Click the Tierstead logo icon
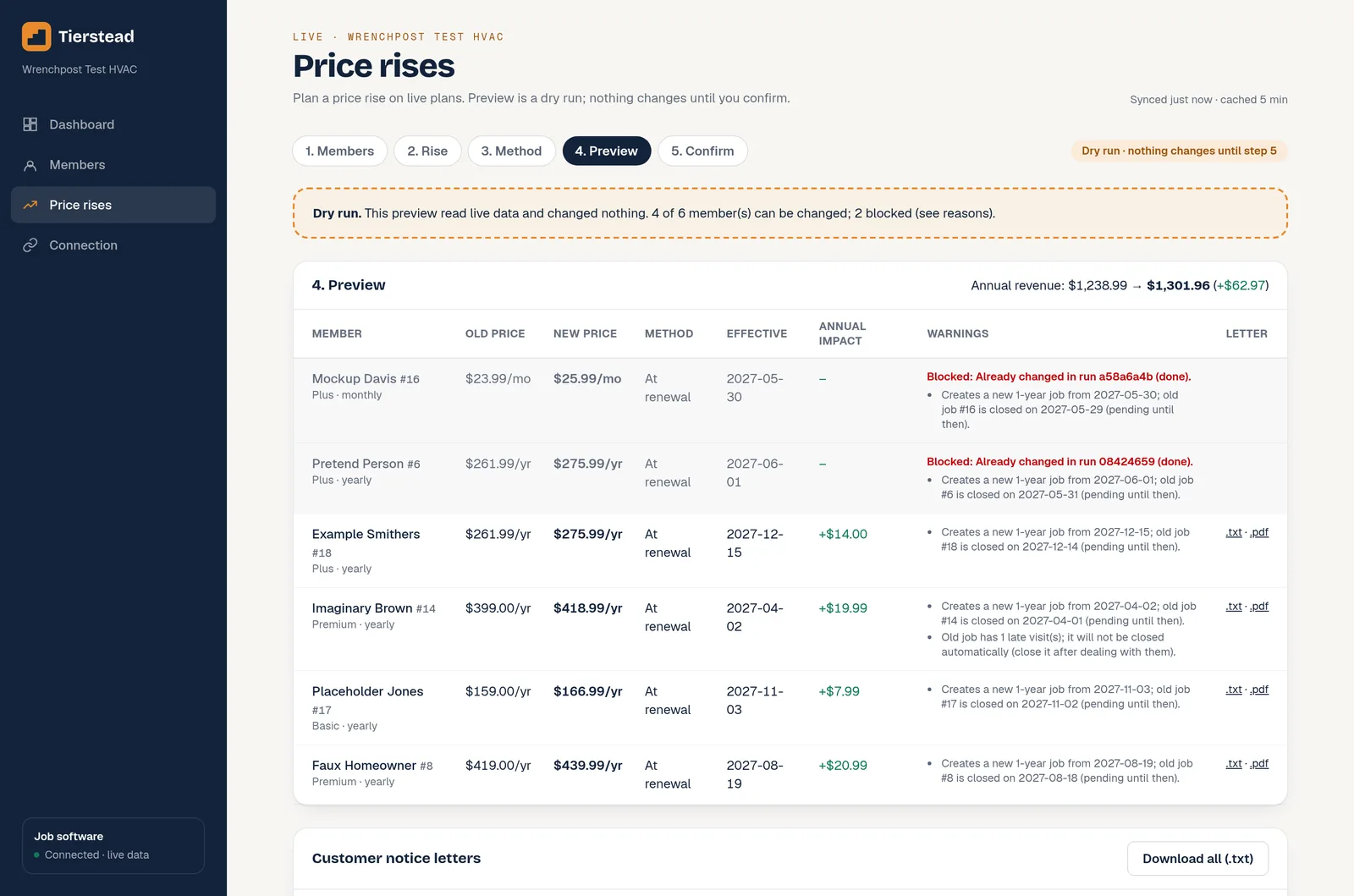1354x896 pixels. (36, 36)
